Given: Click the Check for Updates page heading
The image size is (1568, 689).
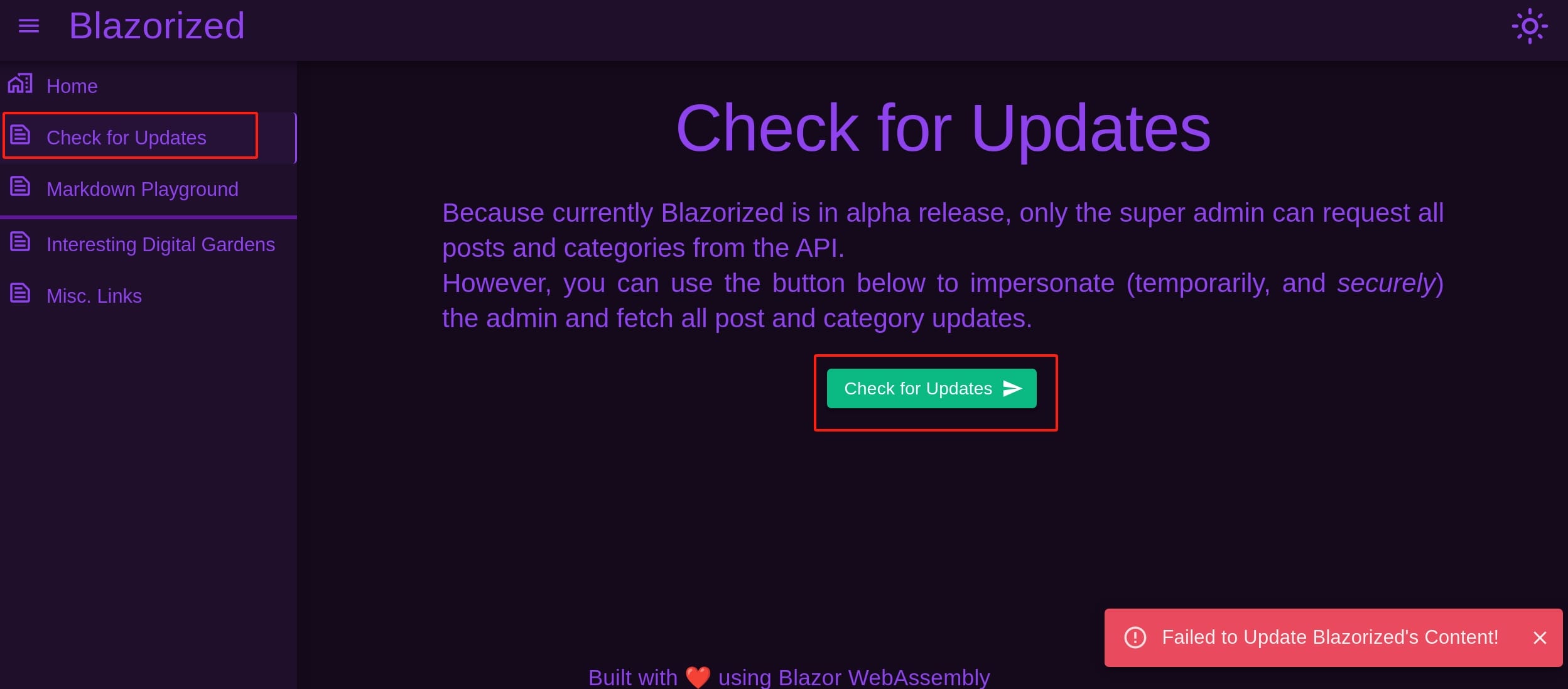Looking at the screenshot, I should (x=943, y=129).
